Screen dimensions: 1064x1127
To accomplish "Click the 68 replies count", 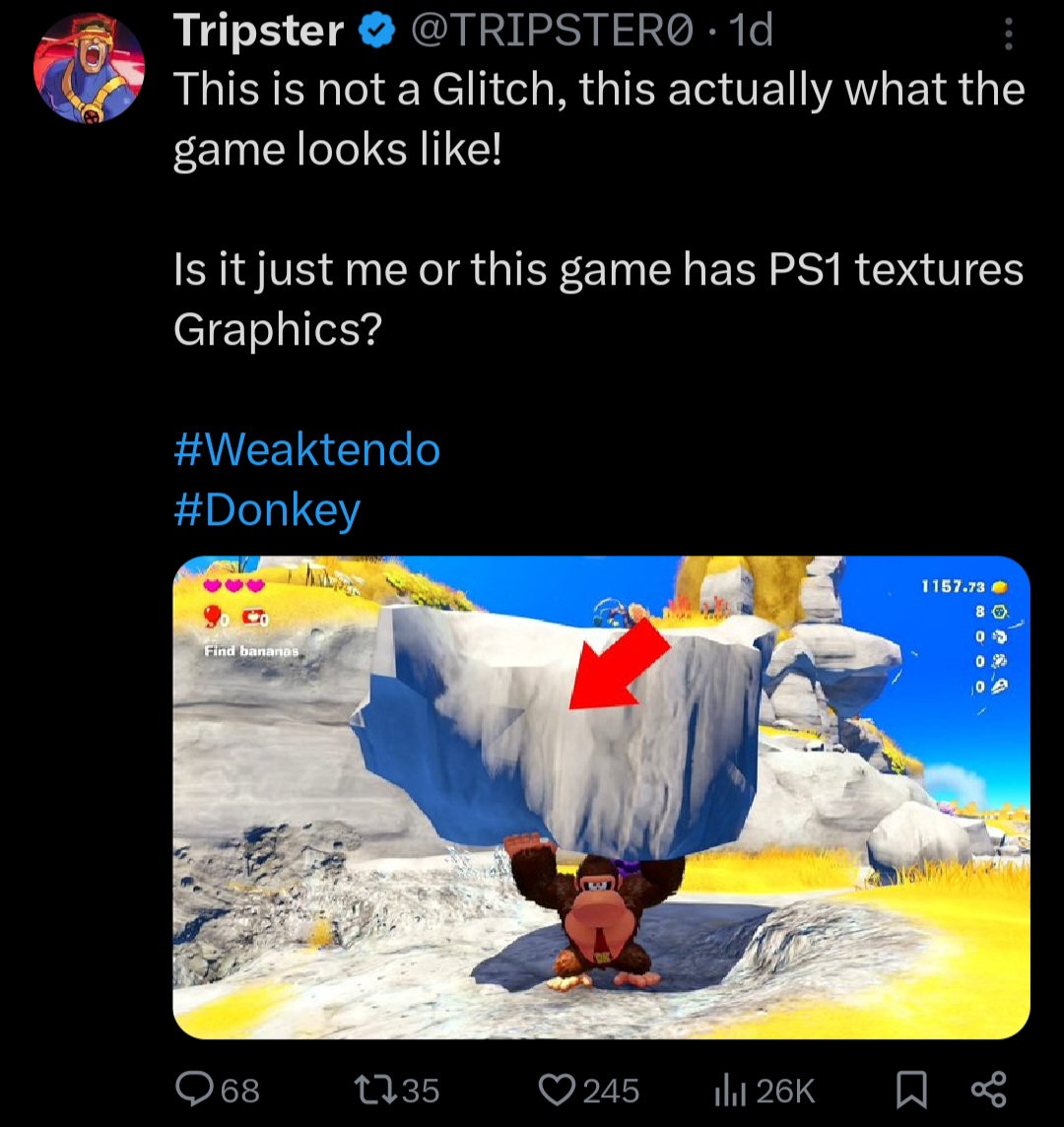I will pos(240,1091).
